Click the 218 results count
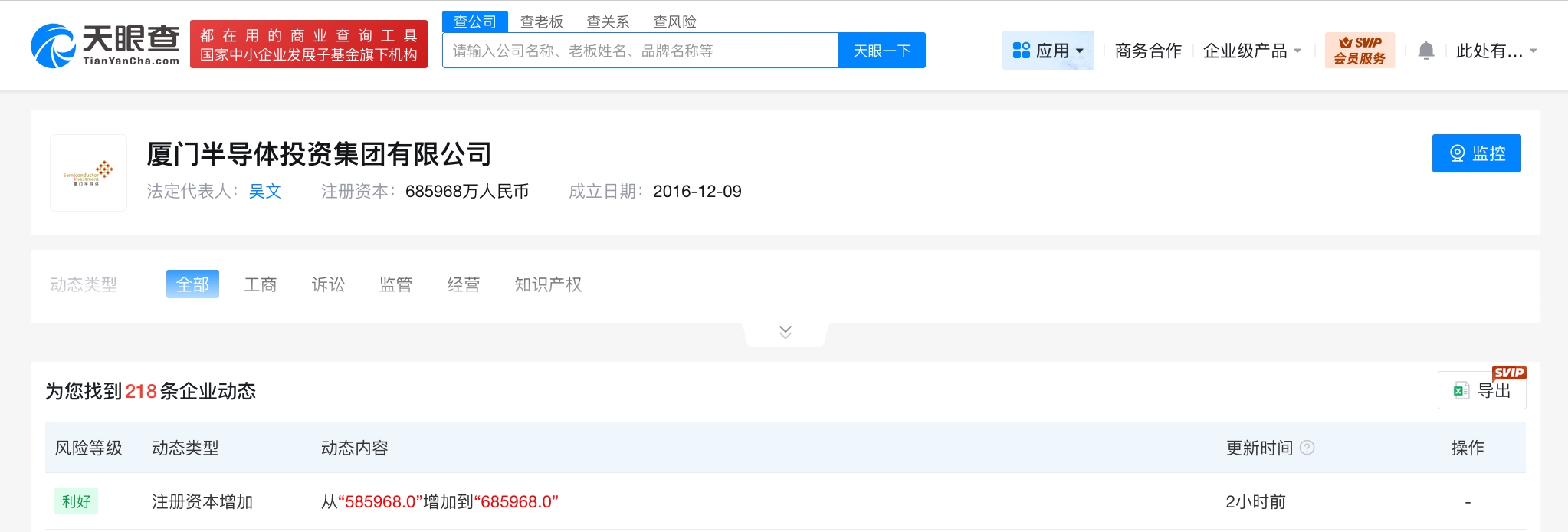The image size is (1568, 532). 141,391
